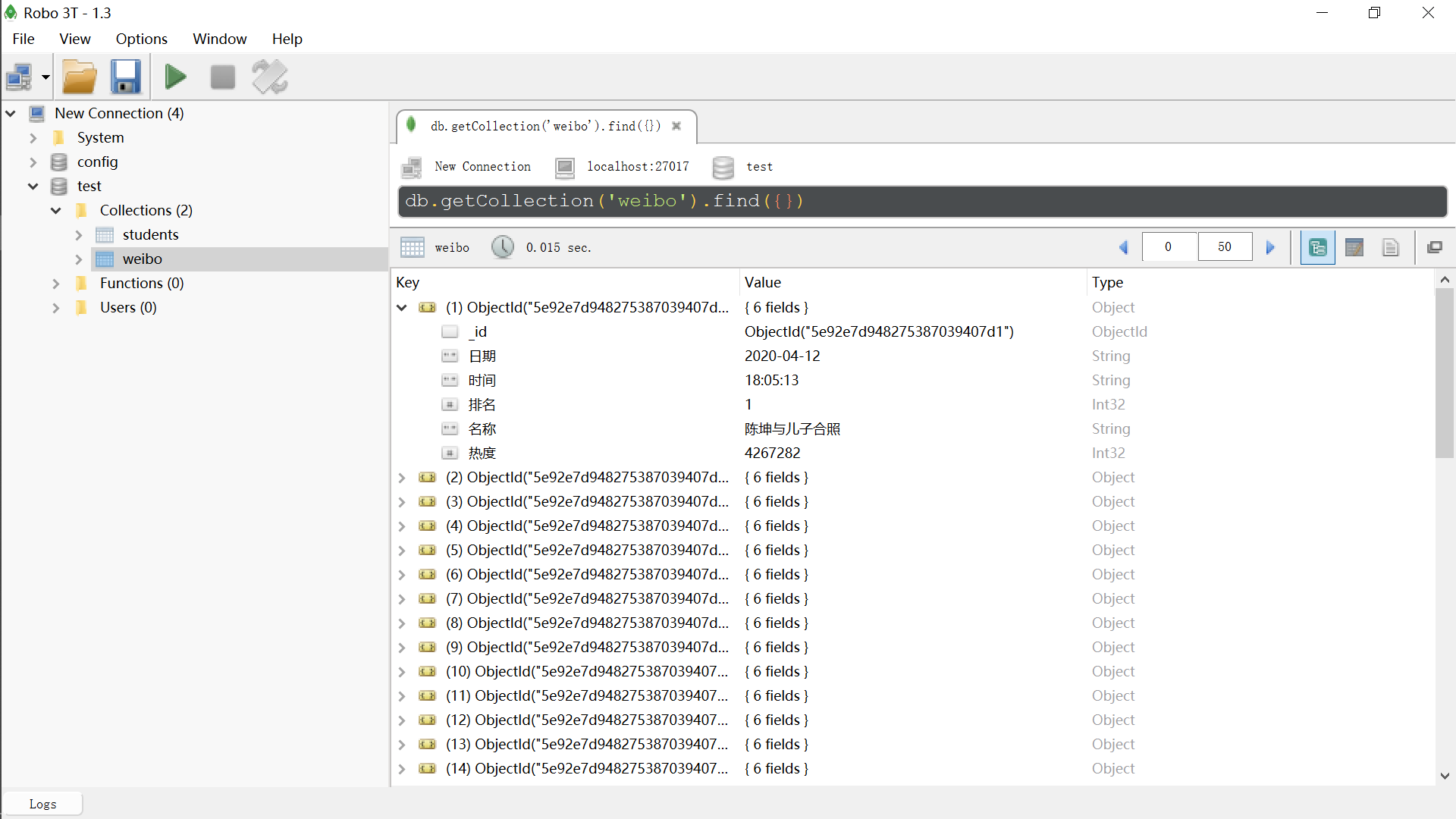Select the db.getCollection('weibo').find({}) tab
The height and width of the screenshot is (819, 1456).
[545, 126]
